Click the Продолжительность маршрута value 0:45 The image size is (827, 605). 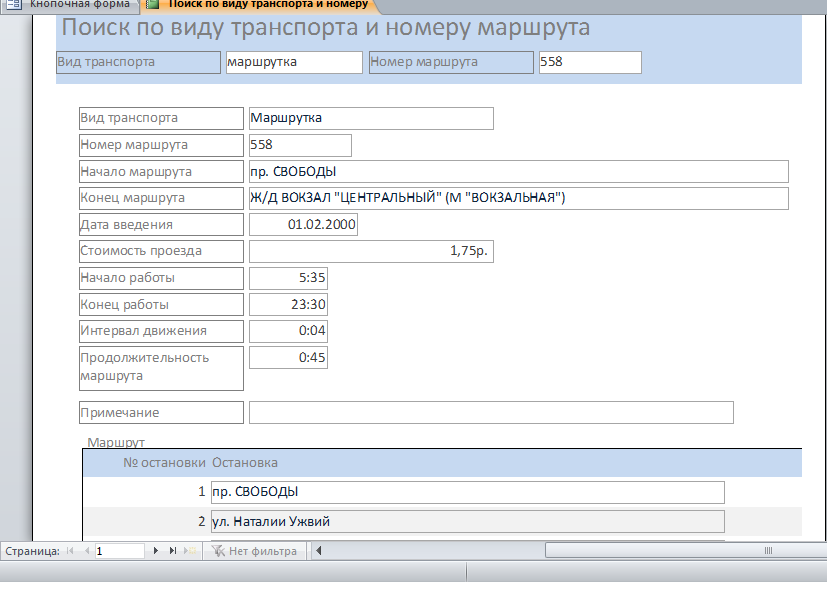(289, 358)
